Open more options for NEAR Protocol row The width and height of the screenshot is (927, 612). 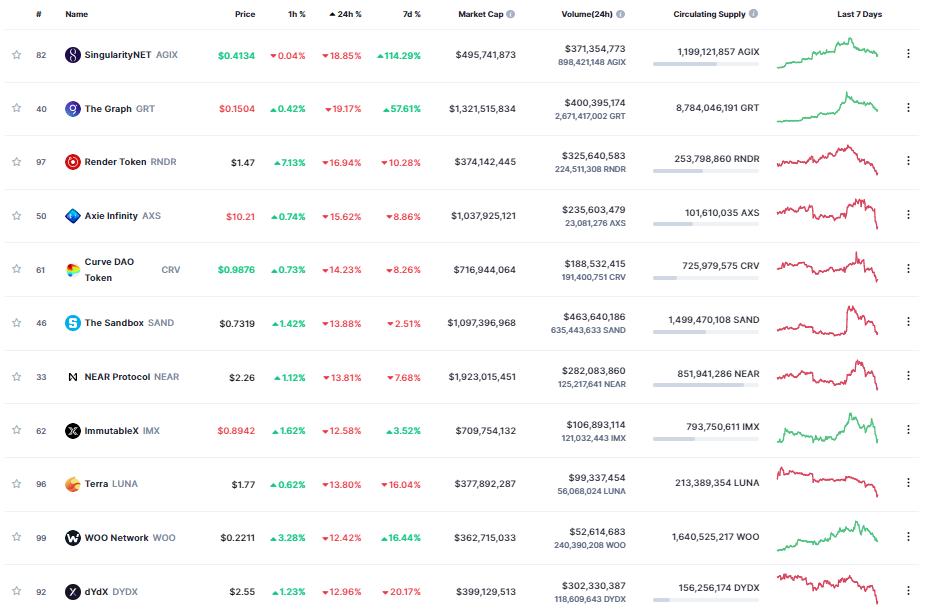pos(908,375)
